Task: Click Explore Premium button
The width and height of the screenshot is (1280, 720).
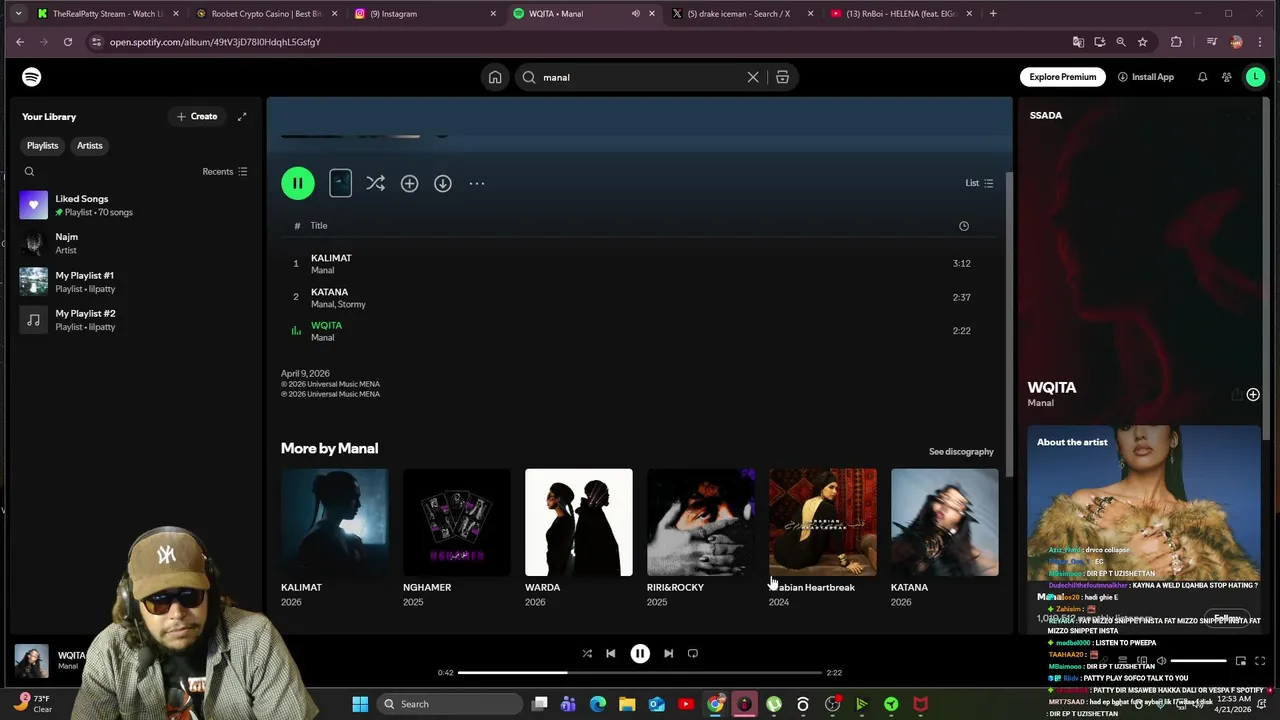Action: [1063, 77]
